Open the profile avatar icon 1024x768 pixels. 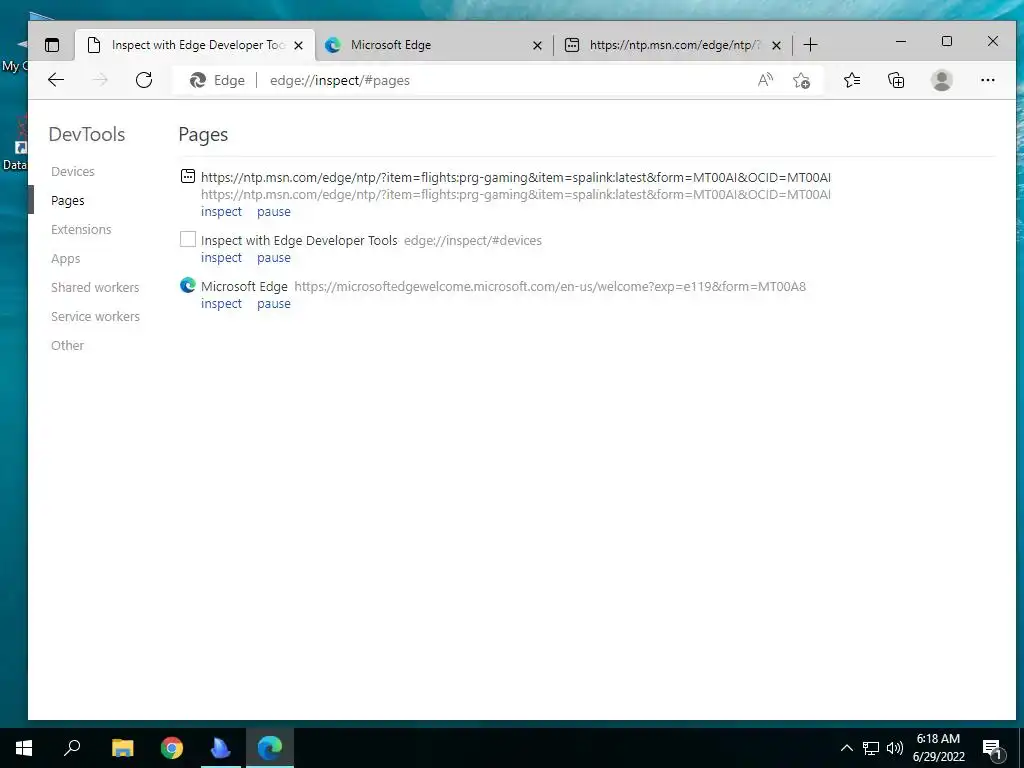941,80
